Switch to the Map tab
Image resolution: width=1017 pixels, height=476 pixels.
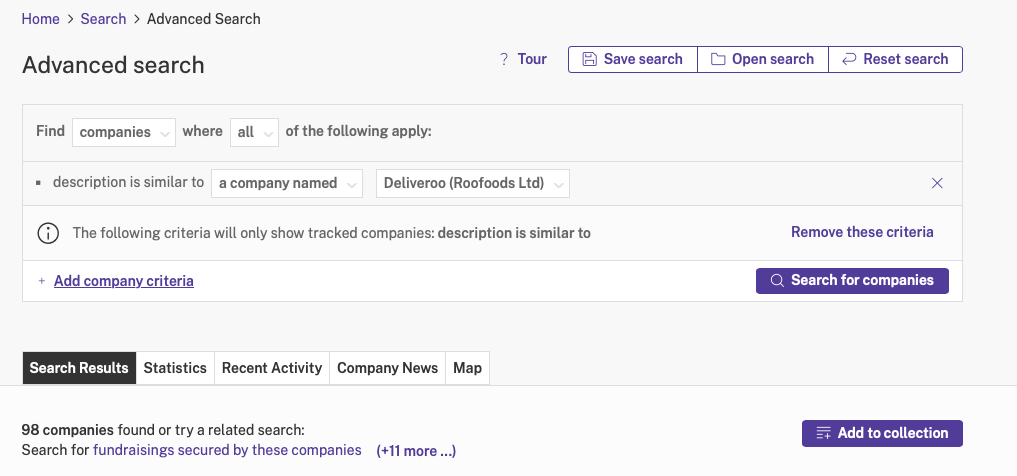coord(468,368)
